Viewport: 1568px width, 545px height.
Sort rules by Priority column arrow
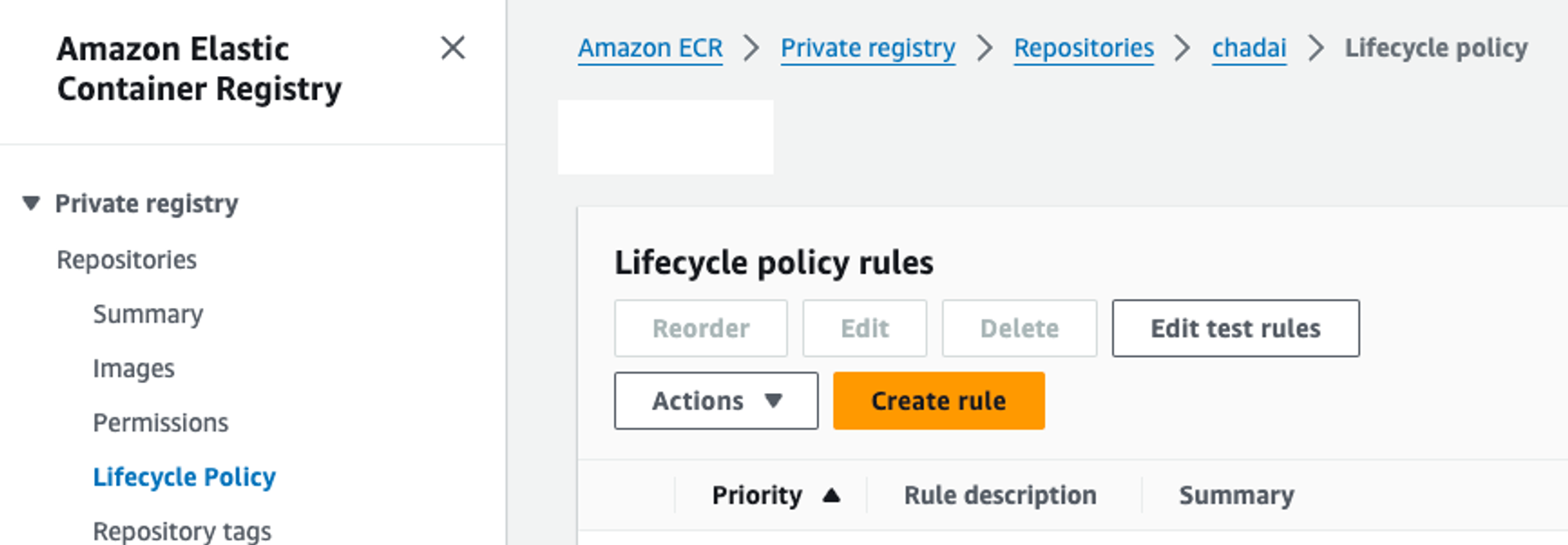[x=831, y=495]
